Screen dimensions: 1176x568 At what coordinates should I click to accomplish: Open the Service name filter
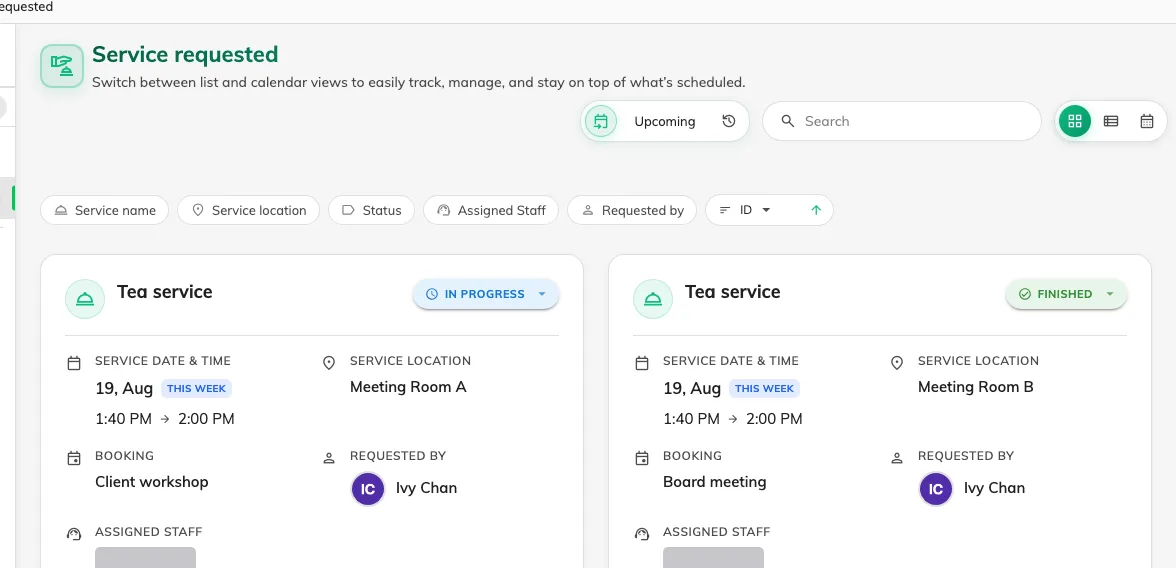tap(104, 210)
